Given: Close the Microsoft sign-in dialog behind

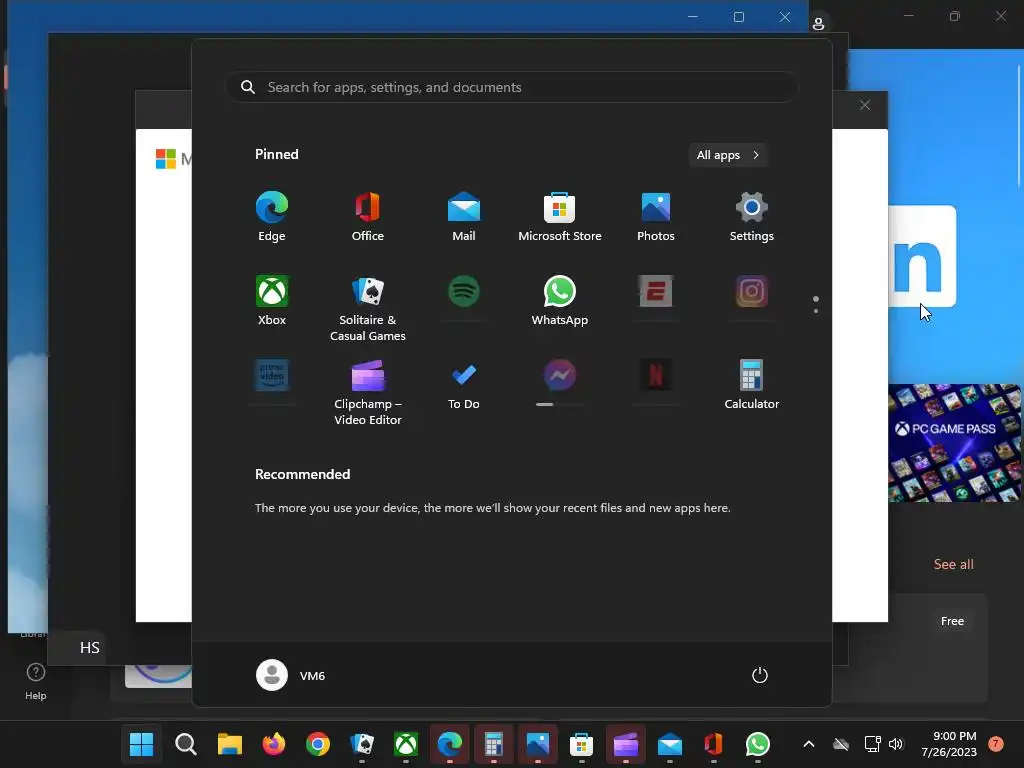Looking at the screenshot, I should (865, 105).
